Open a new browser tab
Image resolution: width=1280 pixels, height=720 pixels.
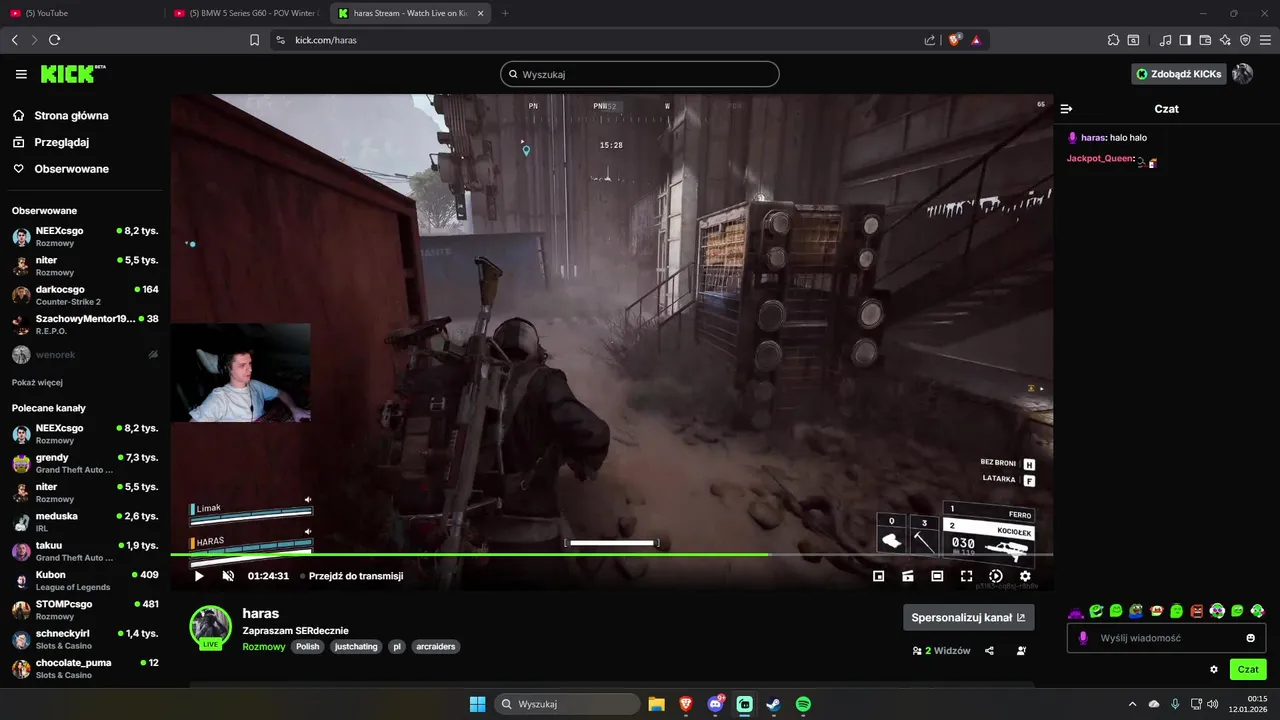pyautogui.click(x=505, y=13)
